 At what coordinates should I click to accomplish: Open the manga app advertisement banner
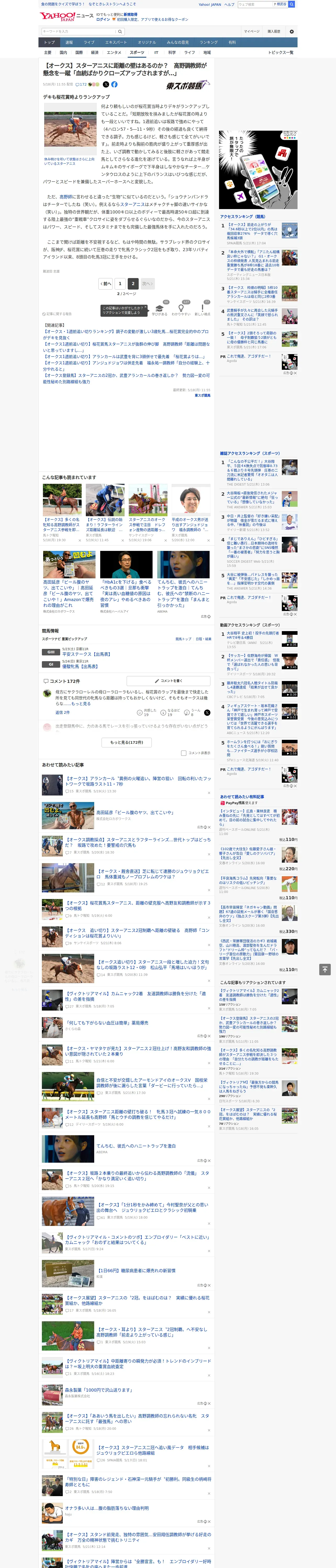pos(259,170)
